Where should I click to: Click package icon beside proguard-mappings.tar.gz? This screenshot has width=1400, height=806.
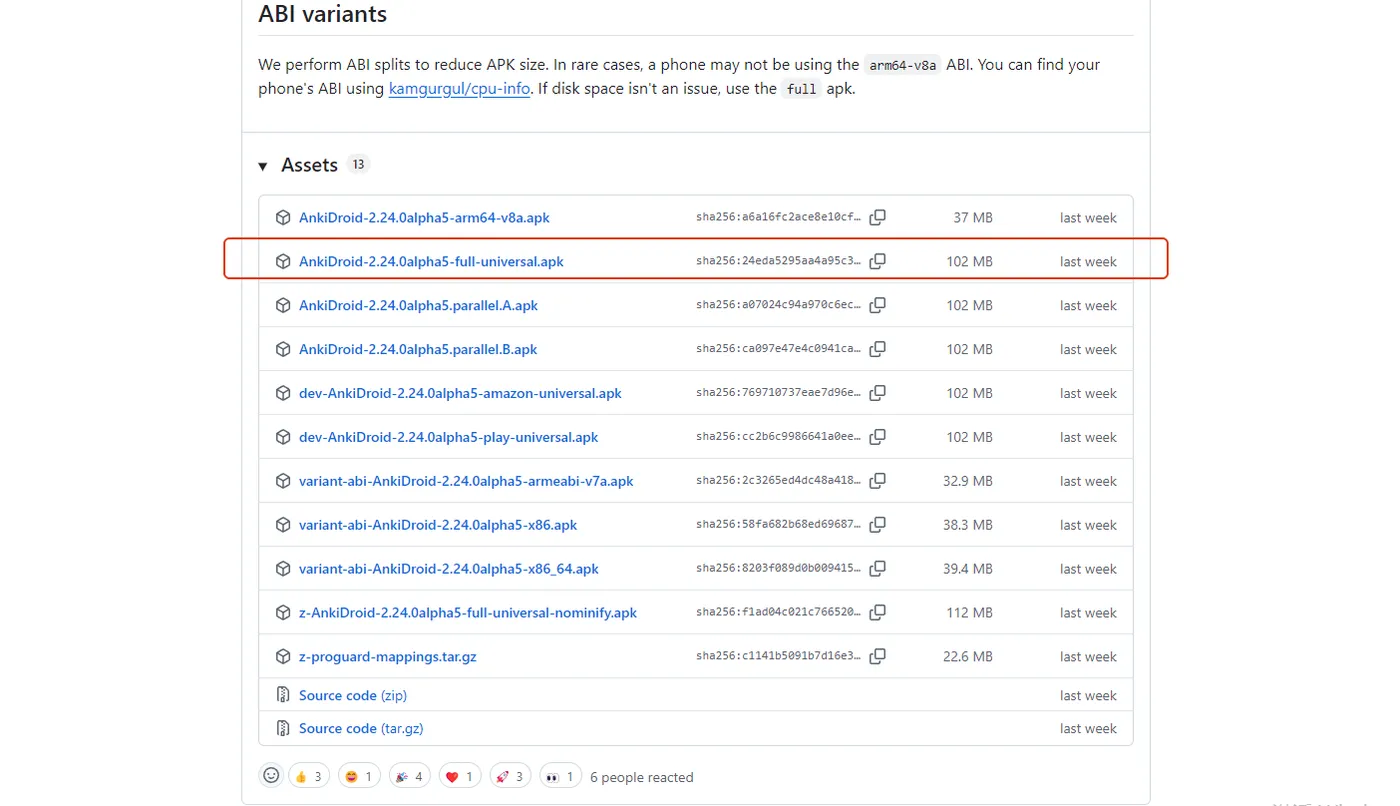click(x=283, y=658)
